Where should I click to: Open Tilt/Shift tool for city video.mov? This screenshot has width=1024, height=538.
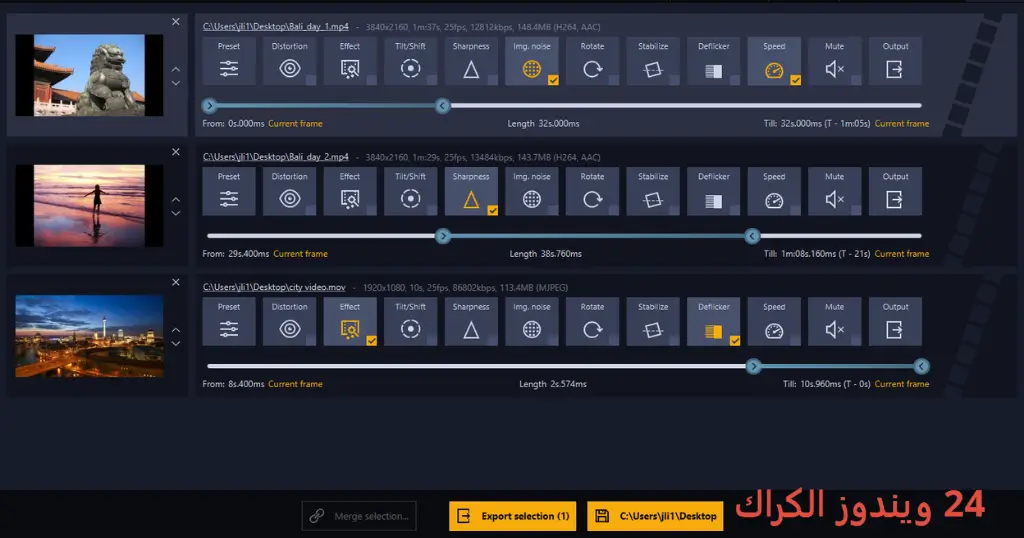click(x=410, y=321)
